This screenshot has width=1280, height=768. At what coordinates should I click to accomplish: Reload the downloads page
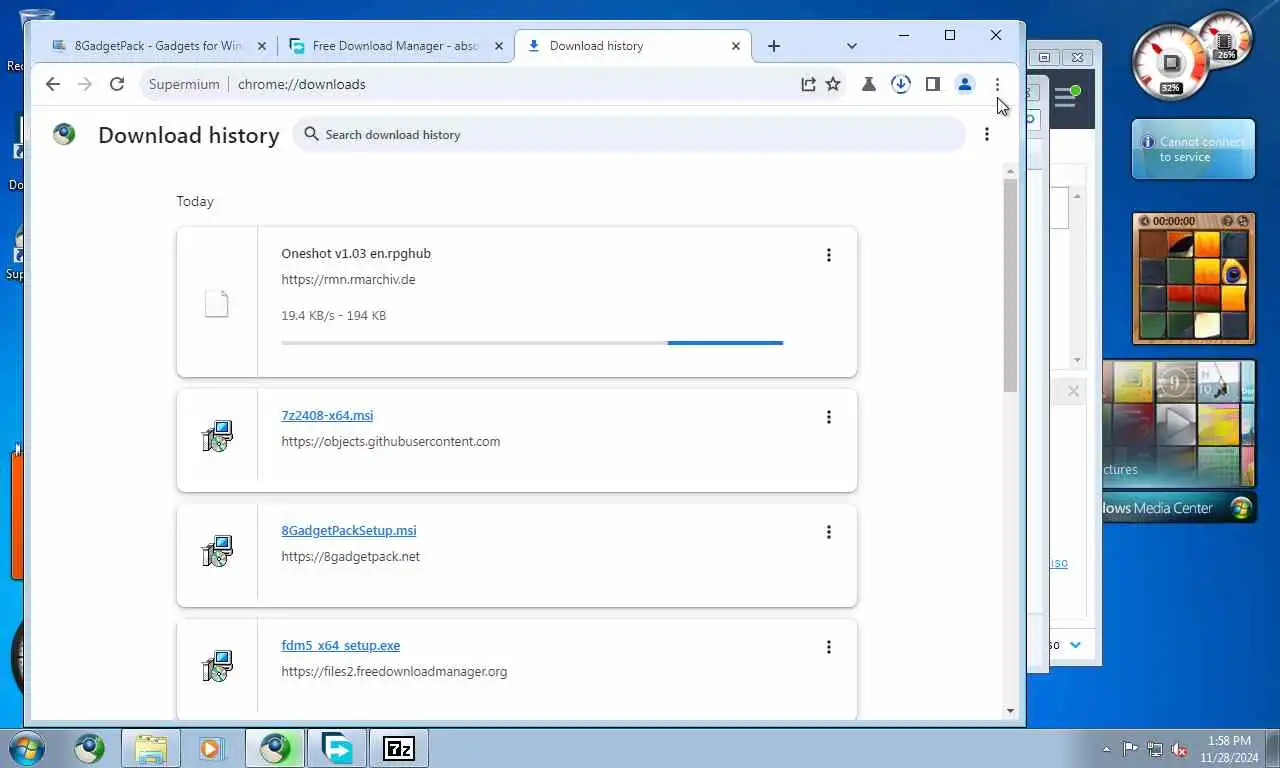tap(117, 84)
